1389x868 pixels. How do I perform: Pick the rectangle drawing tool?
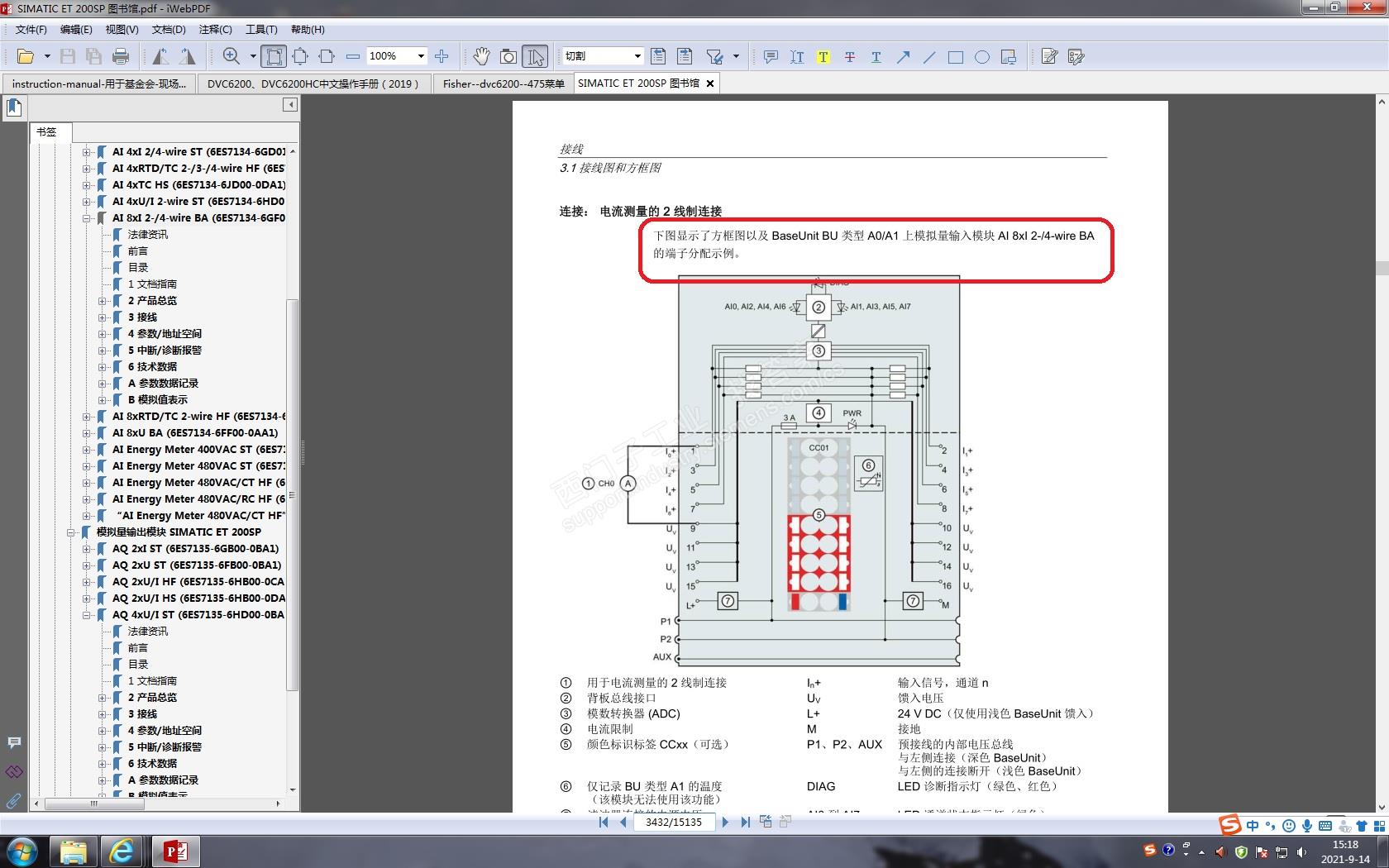[x=956, y=56]
